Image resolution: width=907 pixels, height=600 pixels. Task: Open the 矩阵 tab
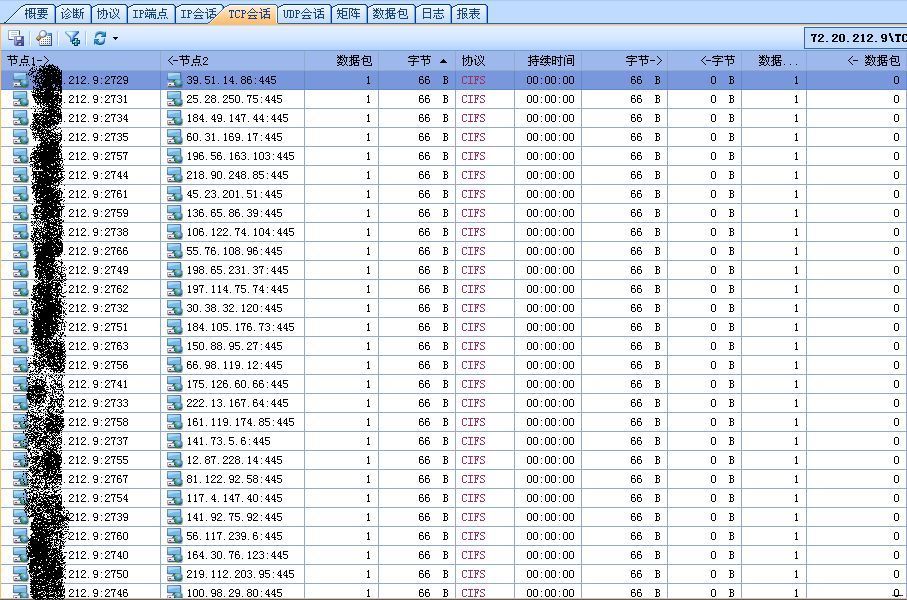348,14
